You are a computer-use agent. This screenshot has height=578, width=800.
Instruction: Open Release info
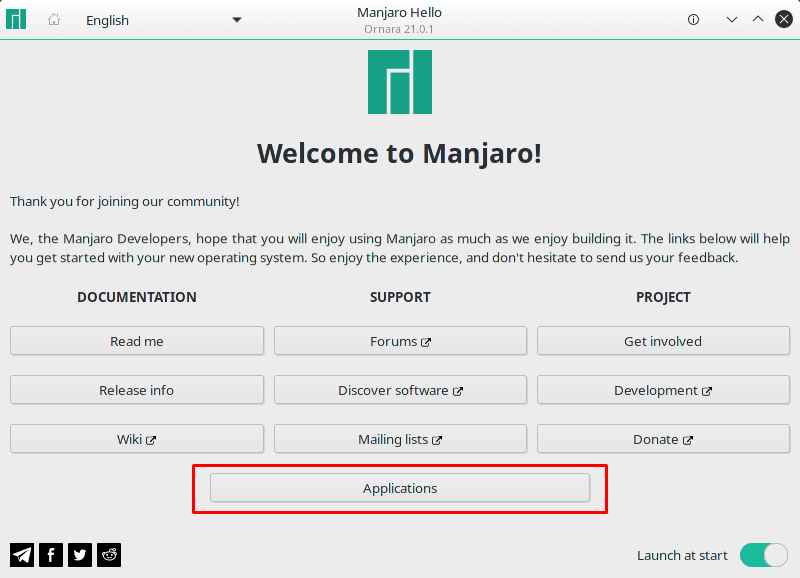[136, 390]
